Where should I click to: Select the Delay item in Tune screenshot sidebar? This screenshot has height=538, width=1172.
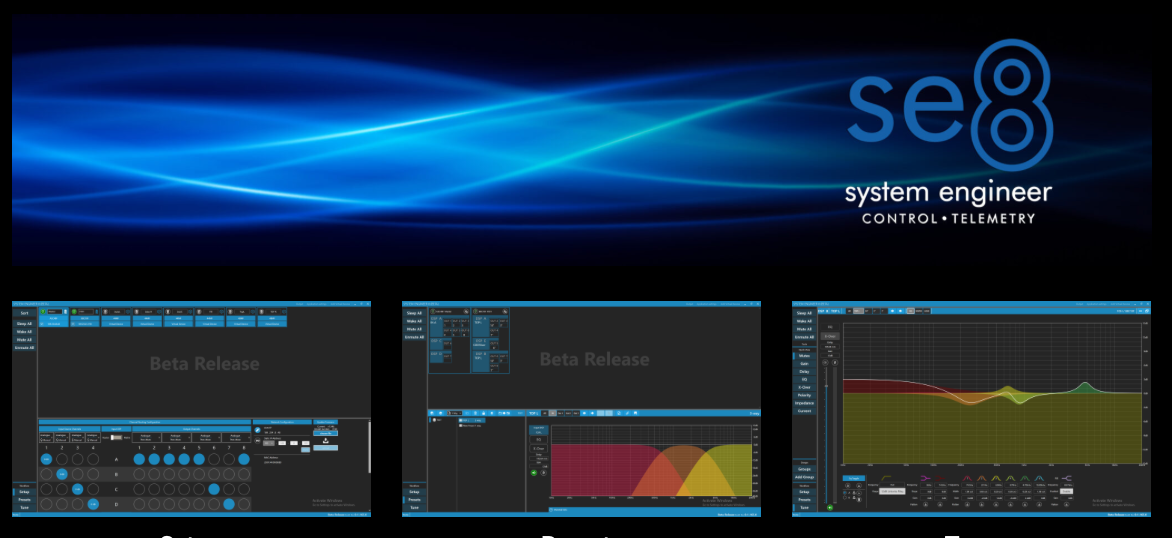(x=804, y=371)
